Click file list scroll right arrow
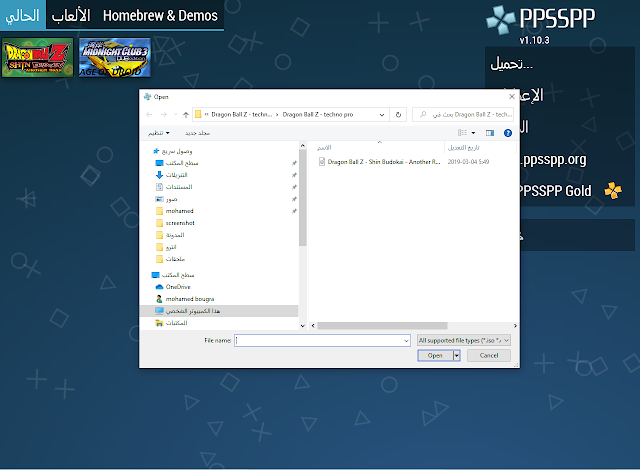 [515, 326]
